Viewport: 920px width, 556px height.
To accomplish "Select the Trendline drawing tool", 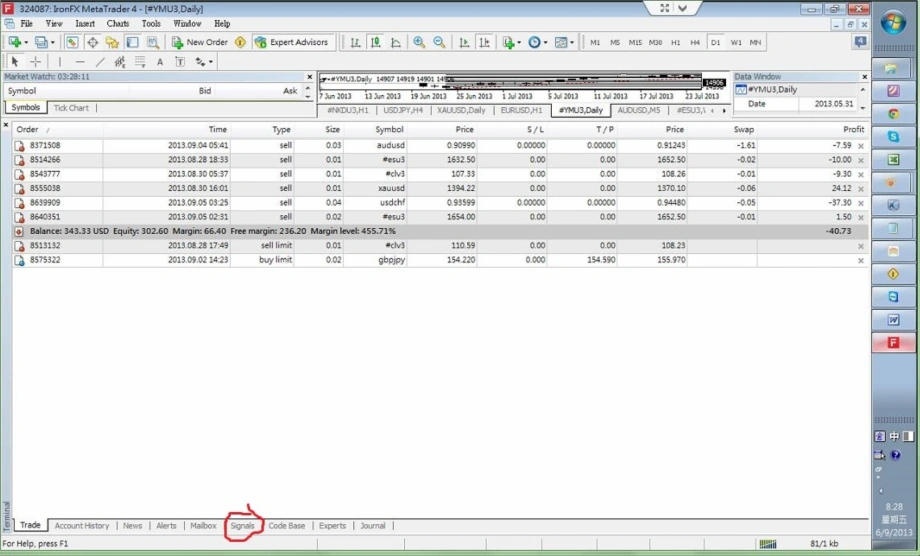I will [x=100, y=62].
